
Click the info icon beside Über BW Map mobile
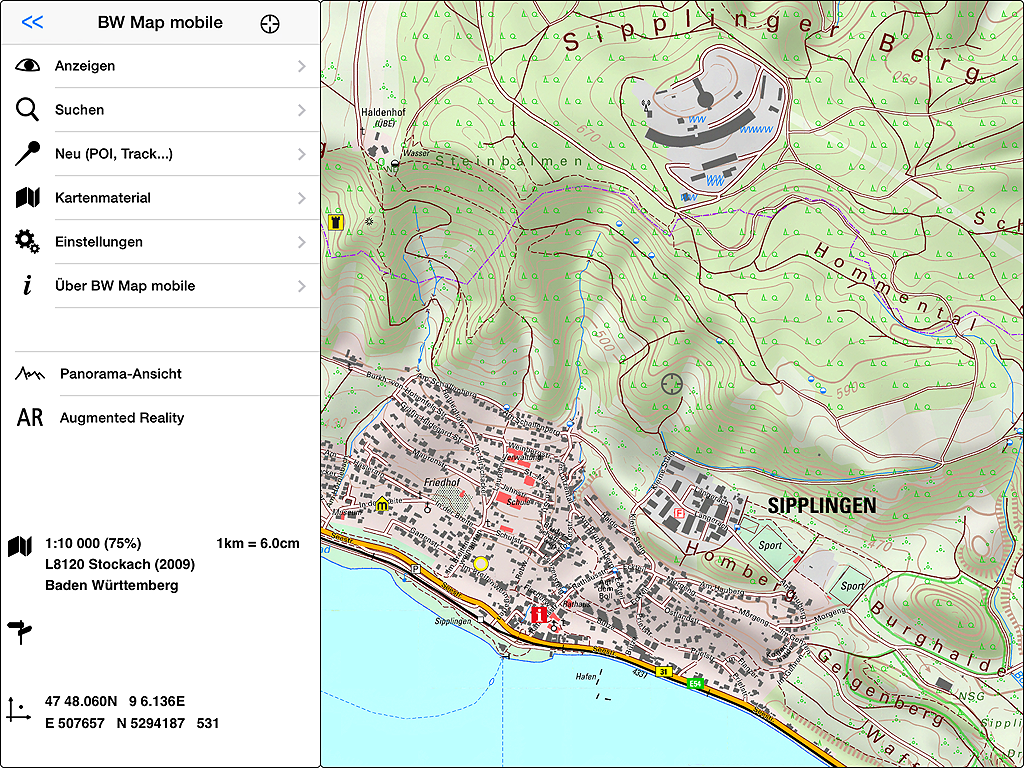[27, 286]
